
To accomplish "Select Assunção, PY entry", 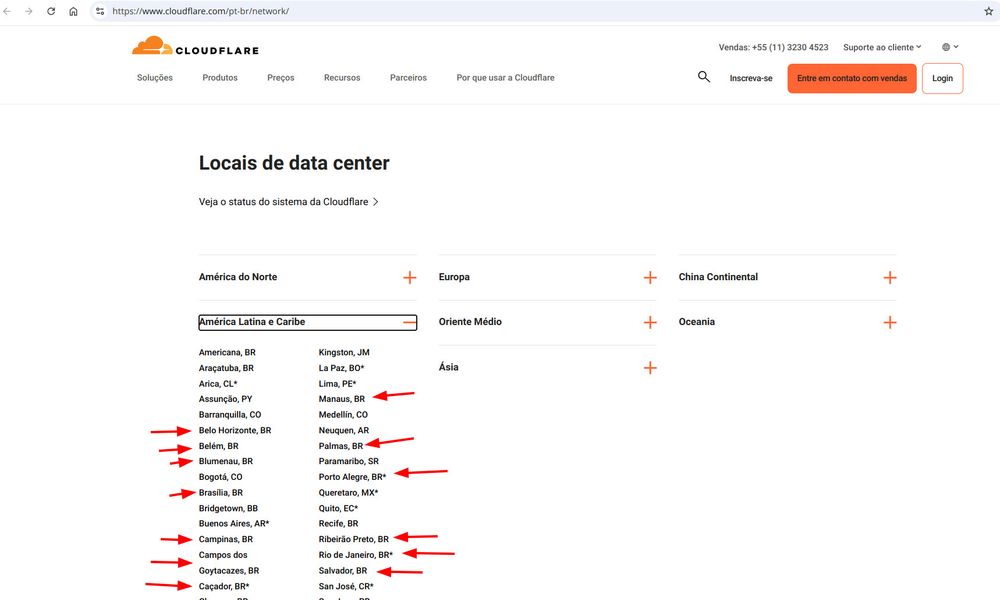I will point(226,399).
